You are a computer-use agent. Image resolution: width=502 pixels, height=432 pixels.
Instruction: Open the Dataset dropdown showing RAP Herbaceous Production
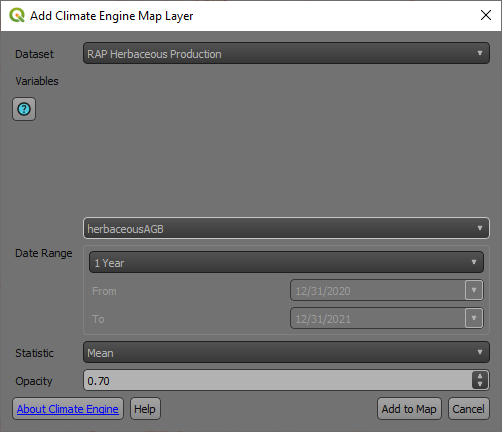click(x=286, y=53)
